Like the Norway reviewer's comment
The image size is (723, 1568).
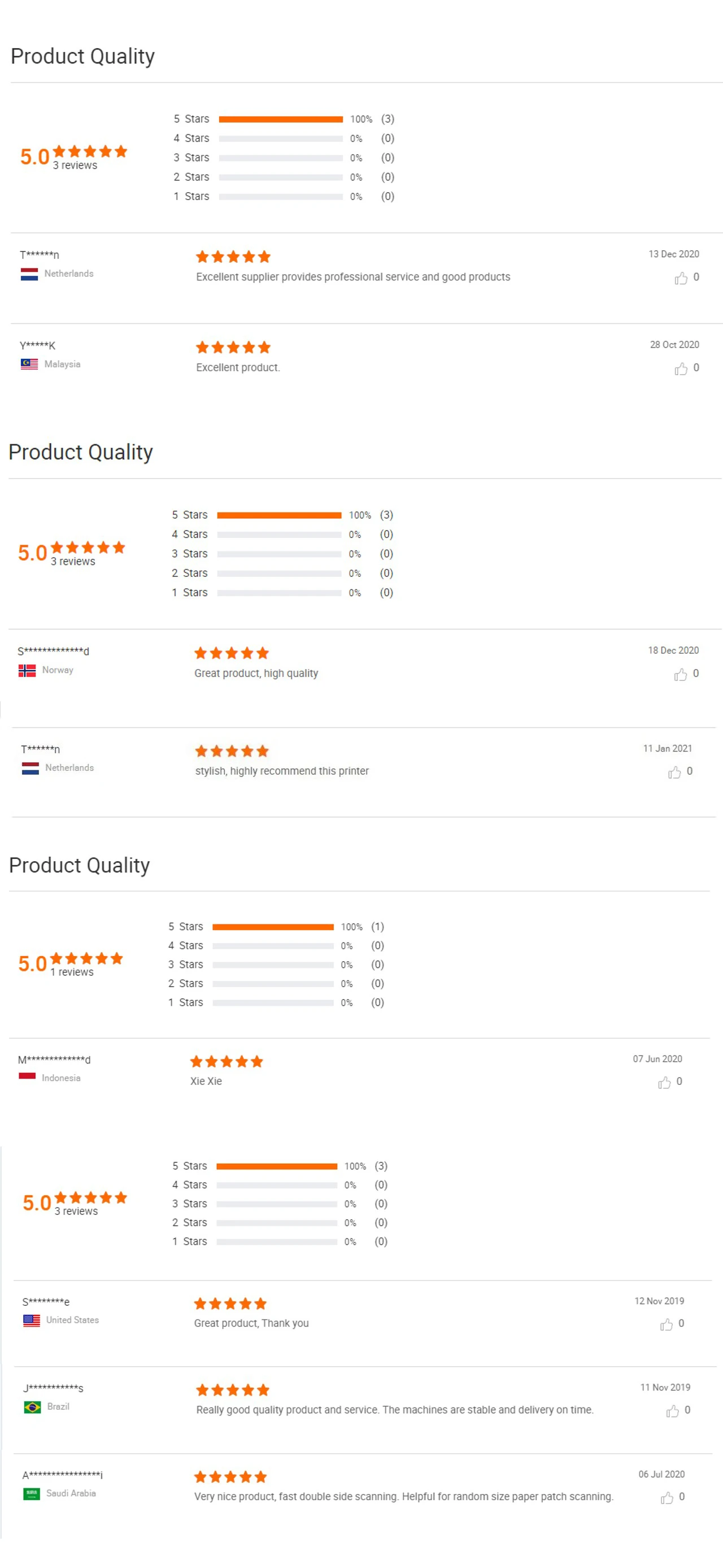680,674
